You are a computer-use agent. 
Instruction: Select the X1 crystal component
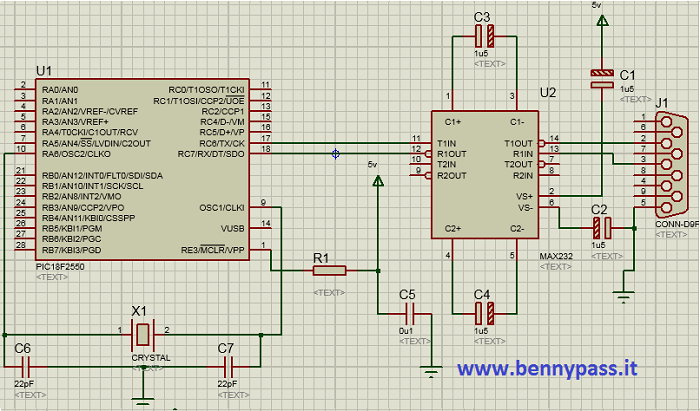143,331
